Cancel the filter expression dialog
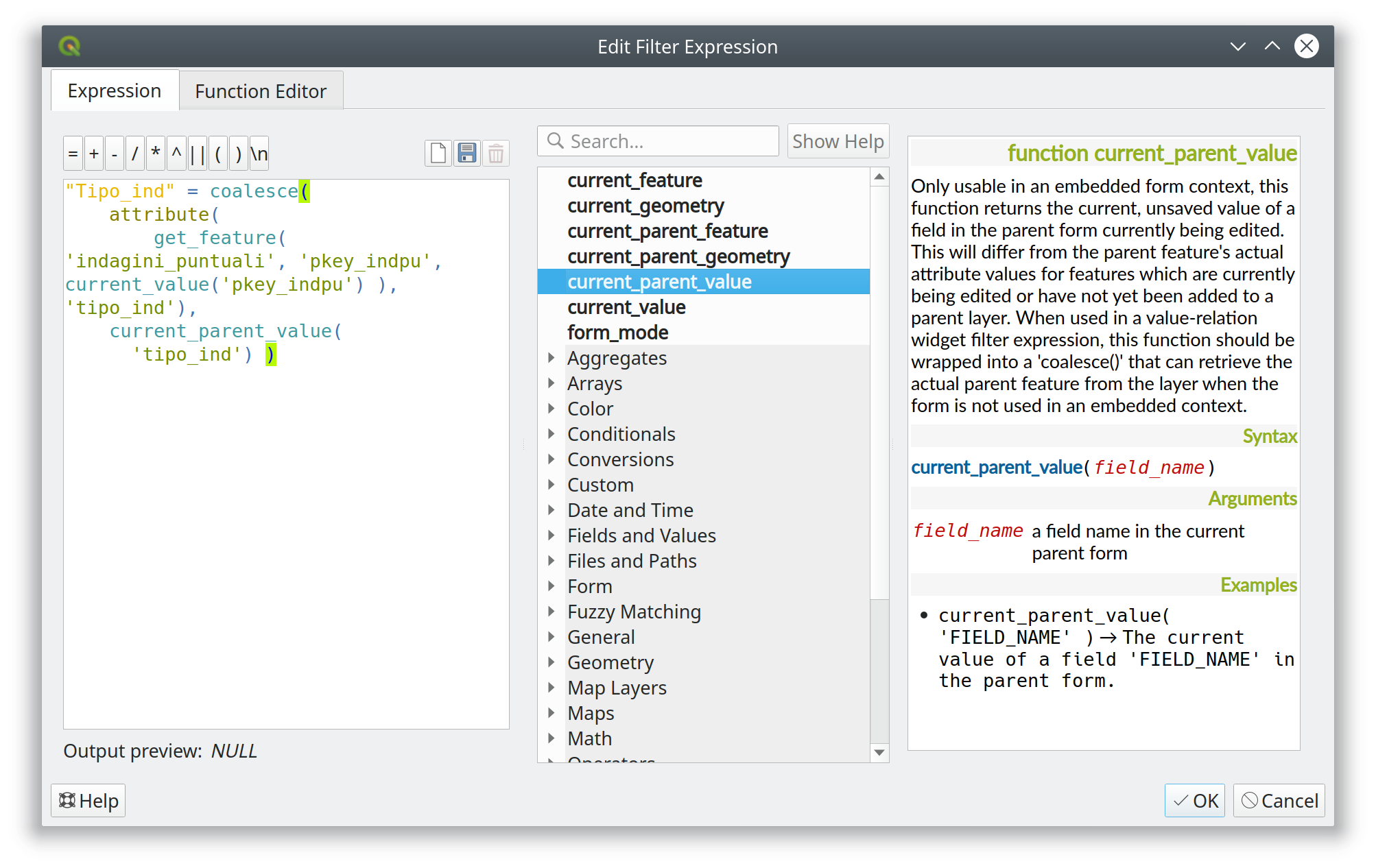 point(1279,801)
